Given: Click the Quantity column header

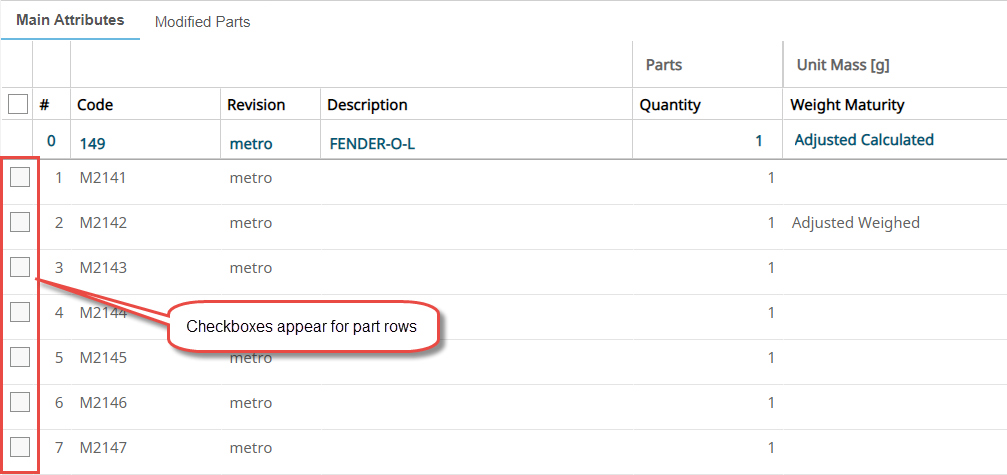Looking at the screenshot, I should click(670, 105).
